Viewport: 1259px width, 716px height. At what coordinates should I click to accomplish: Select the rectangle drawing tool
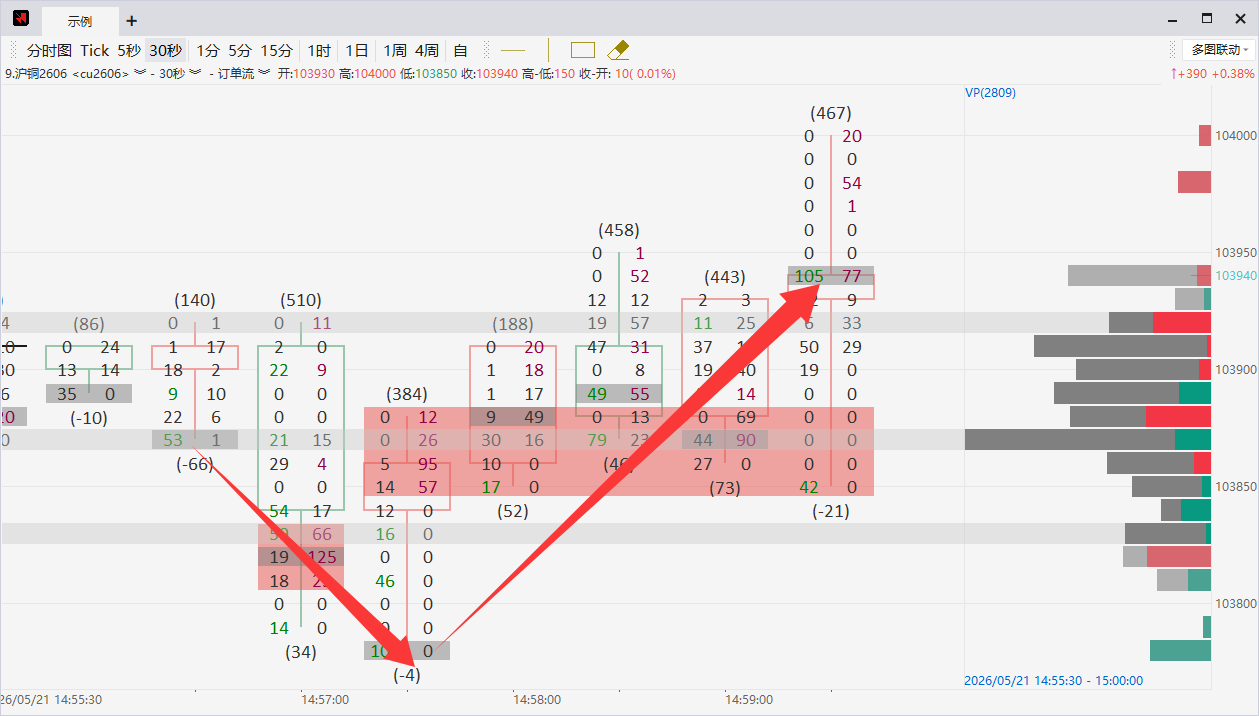(583, 50)
